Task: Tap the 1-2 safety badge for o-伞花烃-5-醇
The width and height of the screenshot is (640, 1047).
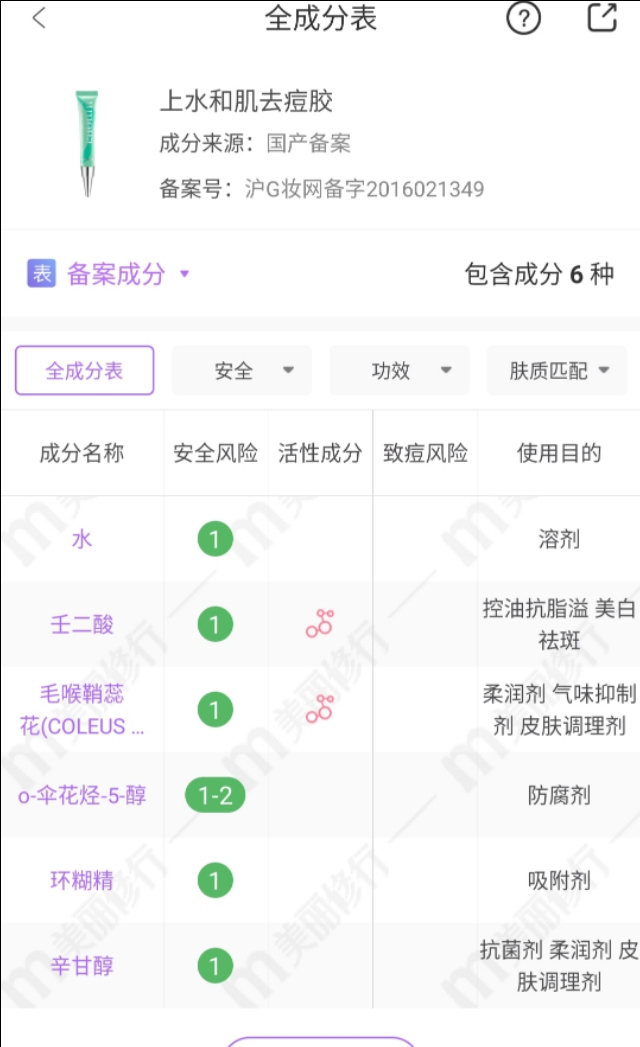Action: click(214, 796)
